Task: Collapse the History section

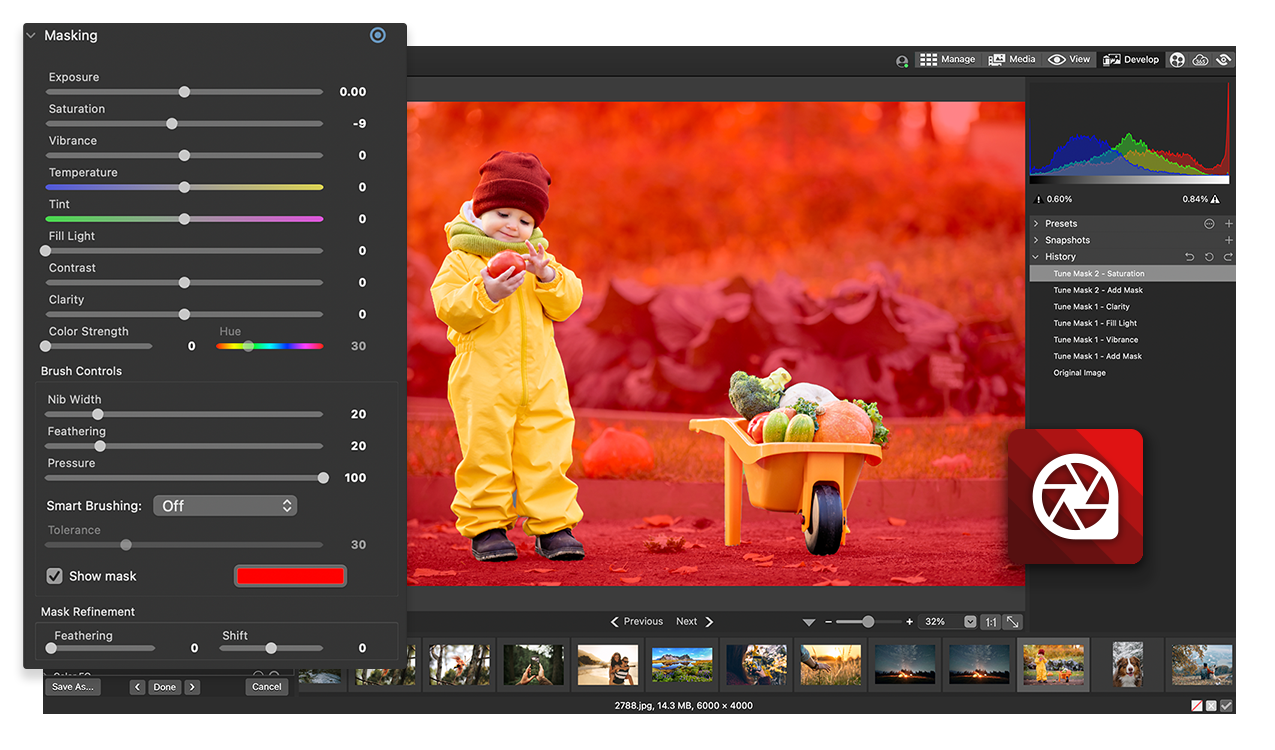Action: coord(1036,257)
